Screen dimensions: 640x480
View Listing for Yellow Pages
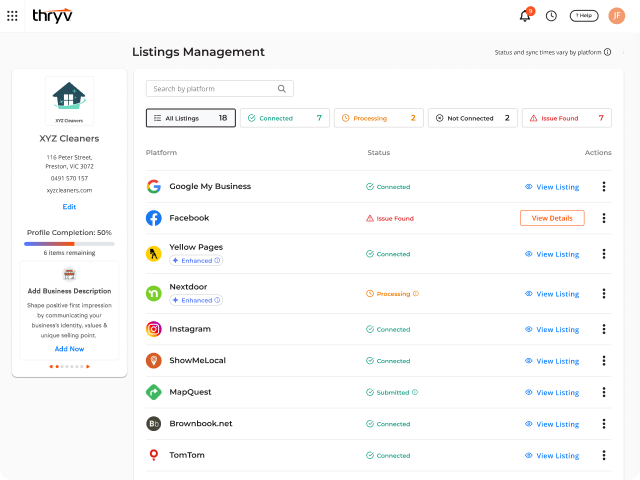pyautogui.click(x=552, y=254)
